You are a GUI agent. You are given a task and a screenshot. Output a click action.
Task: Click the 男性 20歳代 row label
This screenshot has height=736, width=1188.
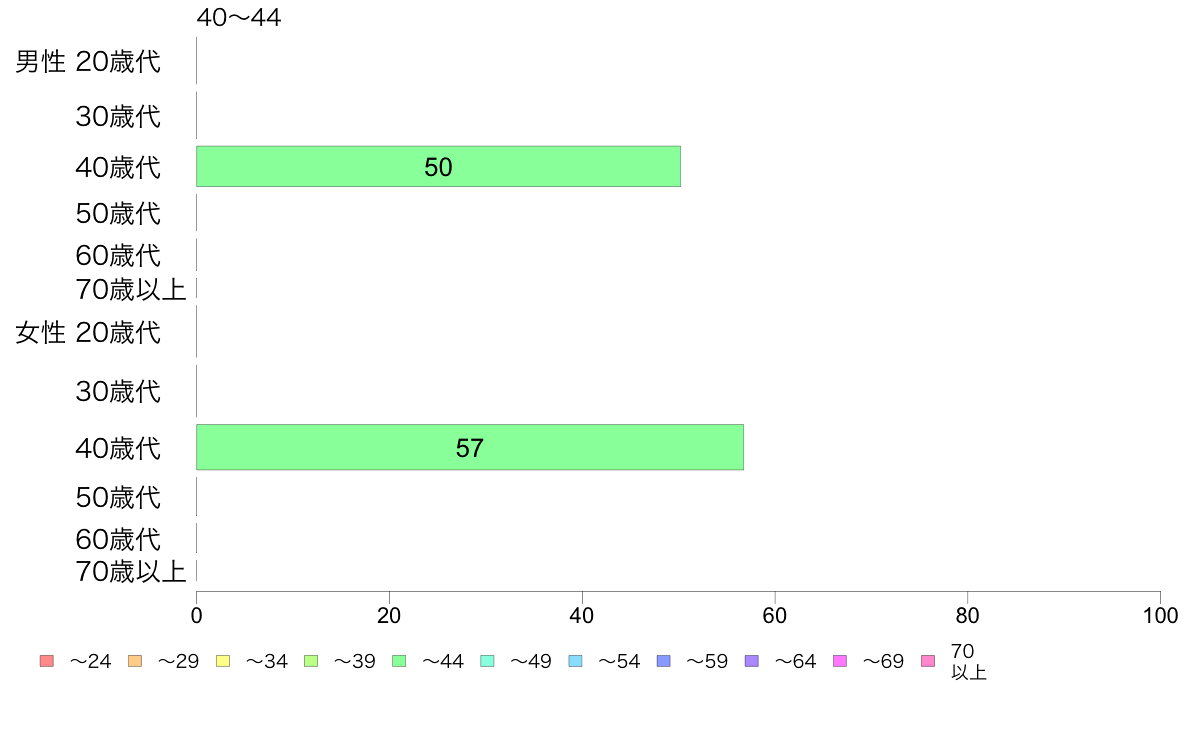(88, 61)
